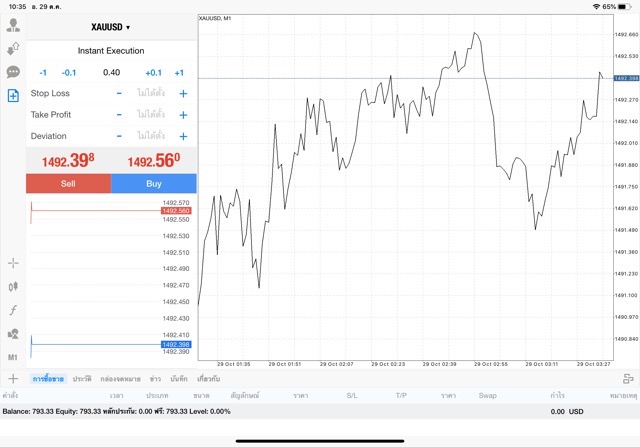Add new item with bottom plus icon
The image size is (640, 447).
[x=13, y=378]
